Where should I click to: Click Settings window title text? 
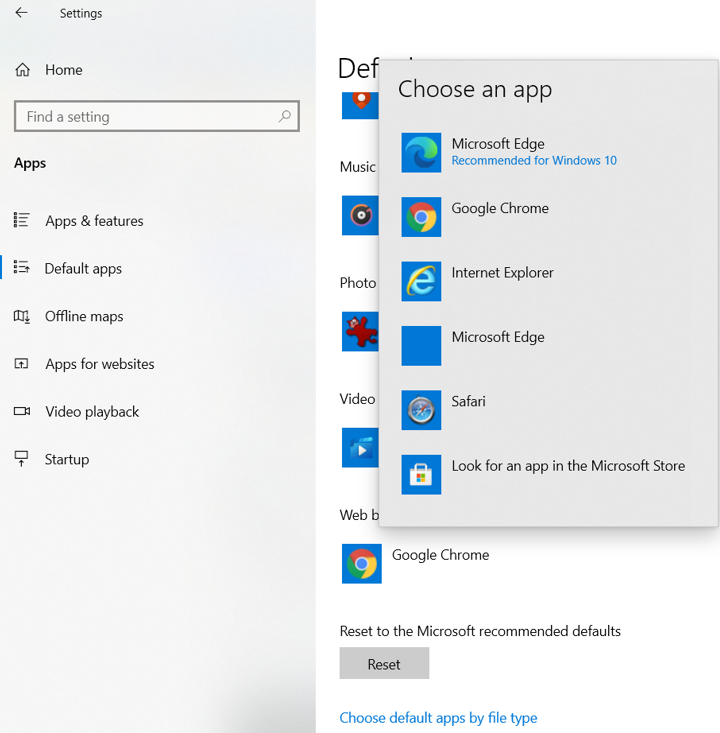tap(81, 14)
